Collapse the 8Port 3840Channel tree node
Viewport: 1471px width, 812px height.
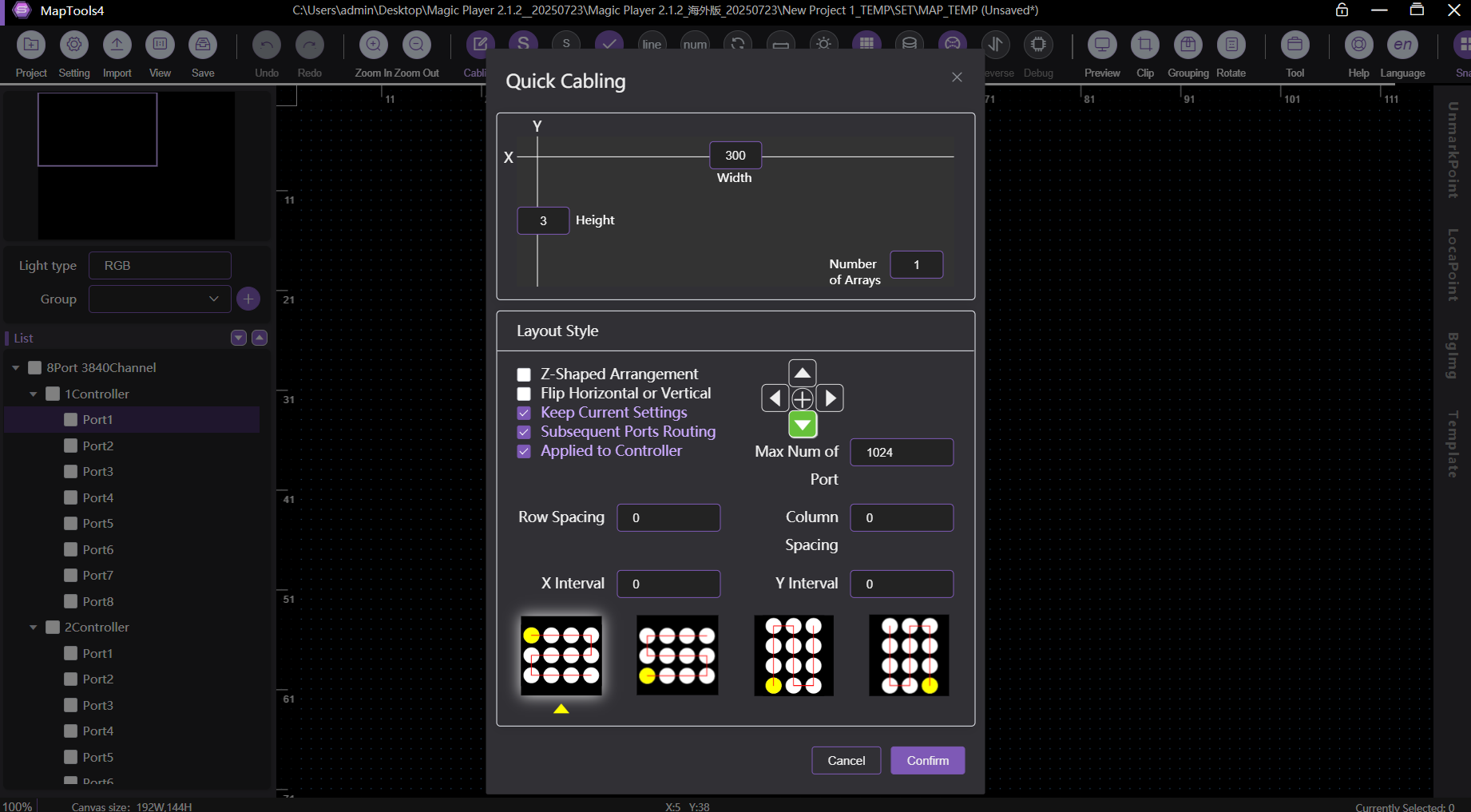point(15,368)
